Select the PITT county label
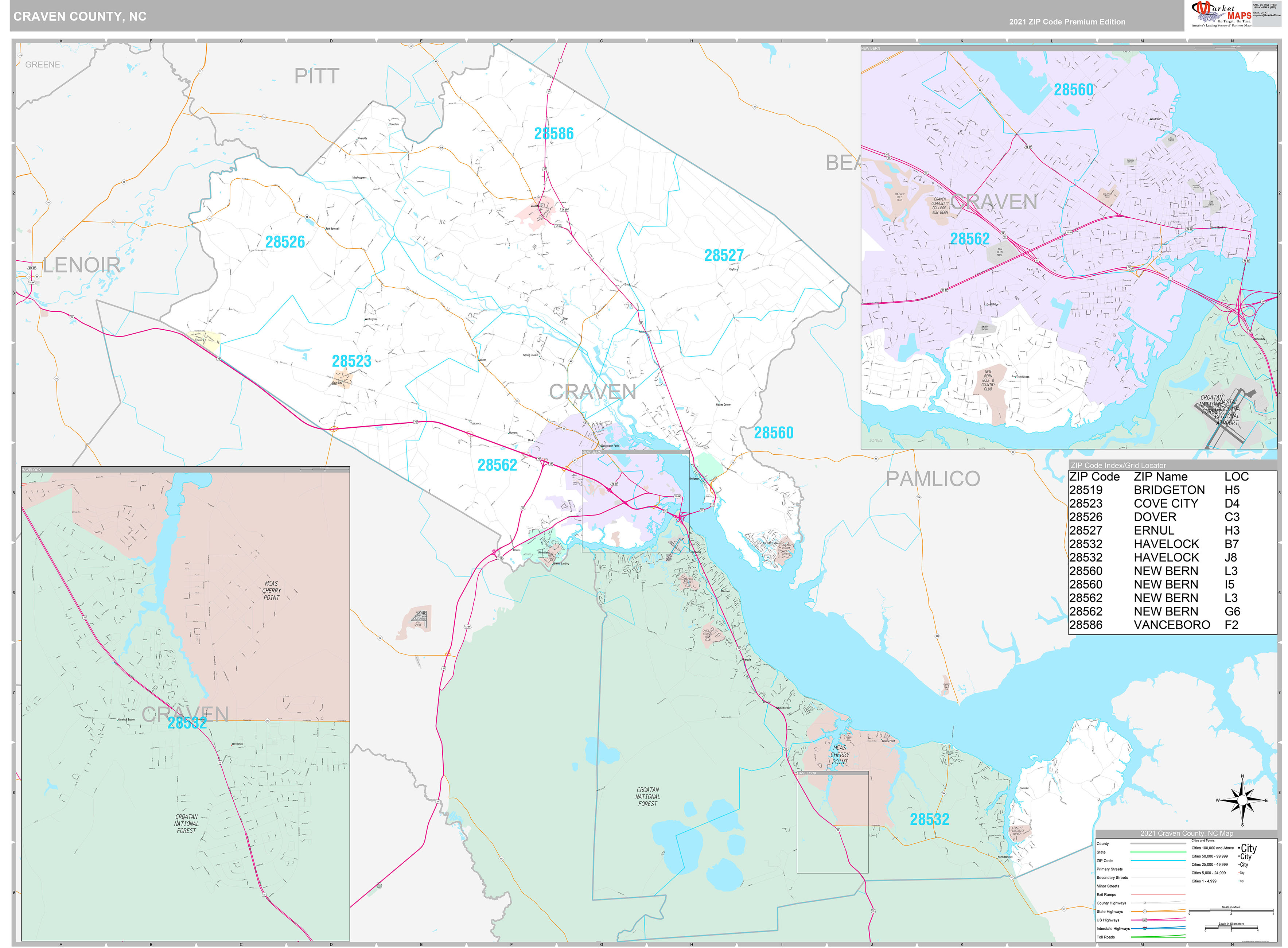This screenshot has height=948, width=1288. pyautogui.click(x=317, y=76)
